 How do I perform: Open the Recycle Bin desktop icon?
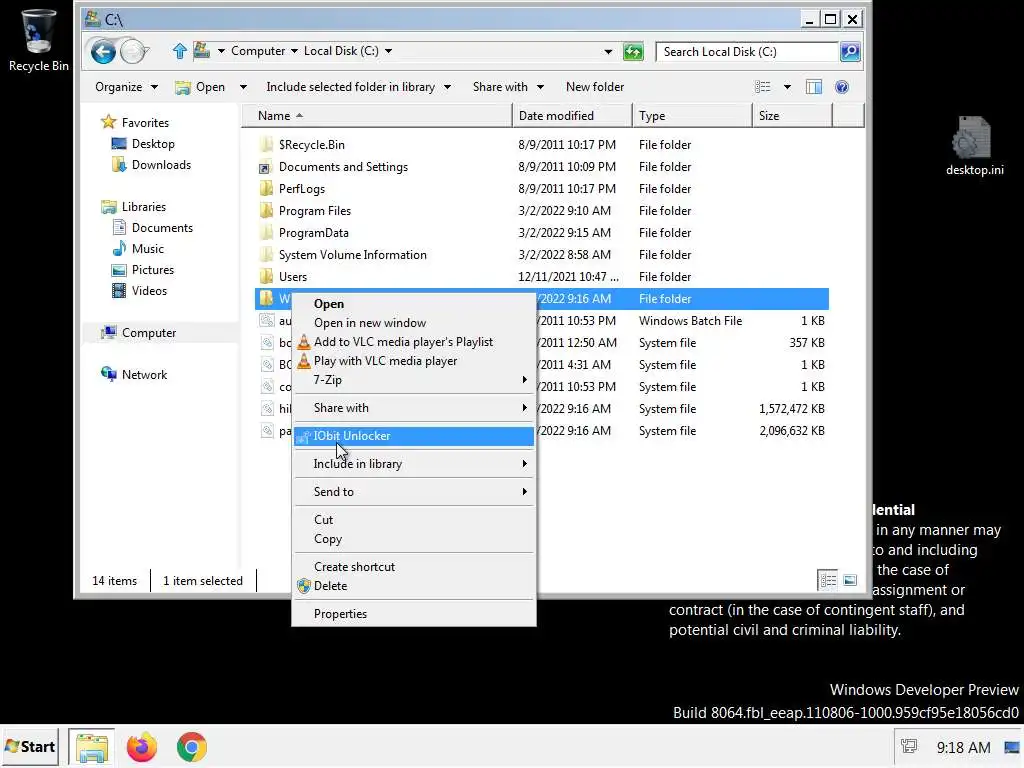coord(38,40)
